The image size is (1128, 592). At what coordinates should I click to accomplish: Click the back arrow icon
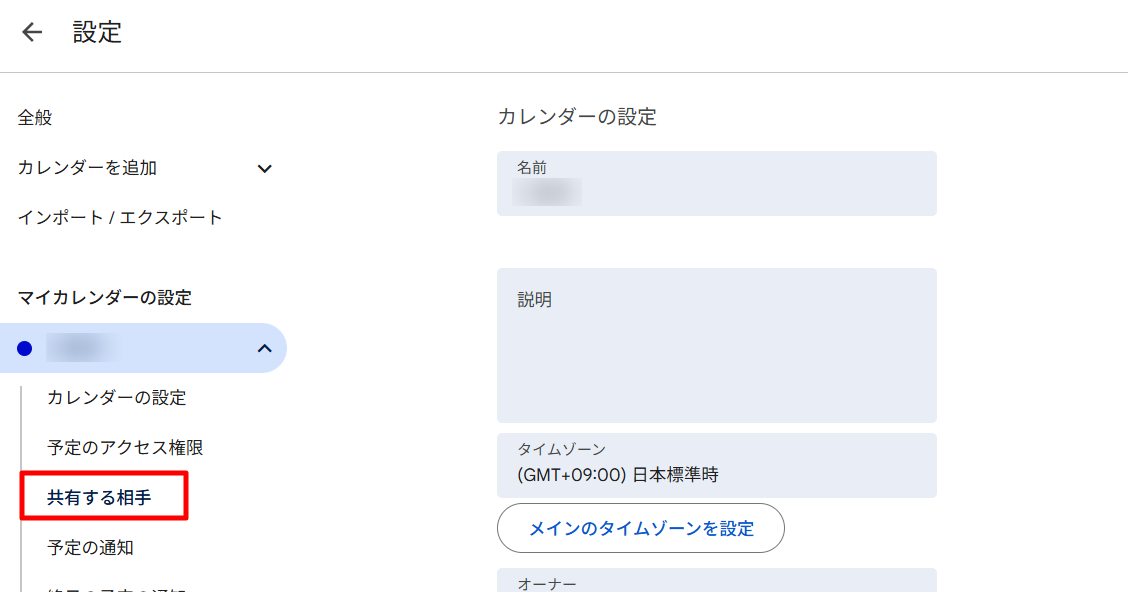click(32, 32)
